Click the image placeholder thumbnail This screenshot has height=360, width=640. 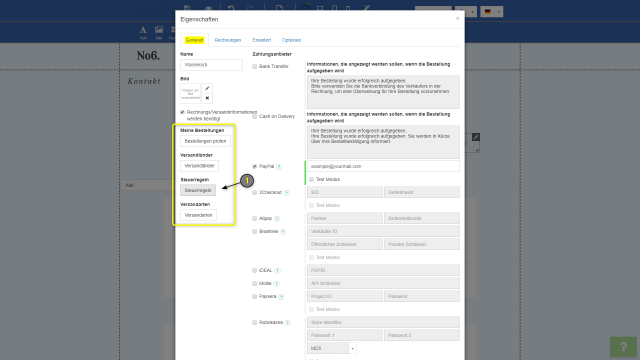[x=191, y=94]
